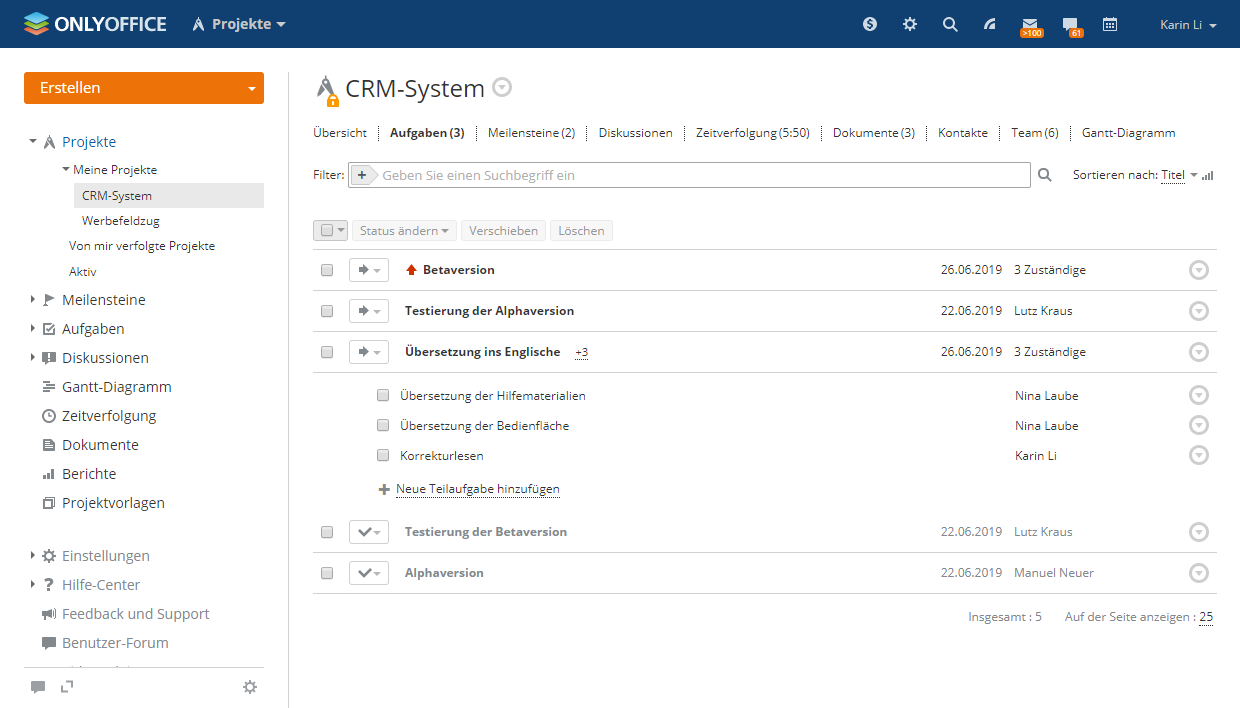Open the Mail icon in top bar
Image resolution: width=1240 pixels, height=708 pixels.
click(x=1030, y=24)
